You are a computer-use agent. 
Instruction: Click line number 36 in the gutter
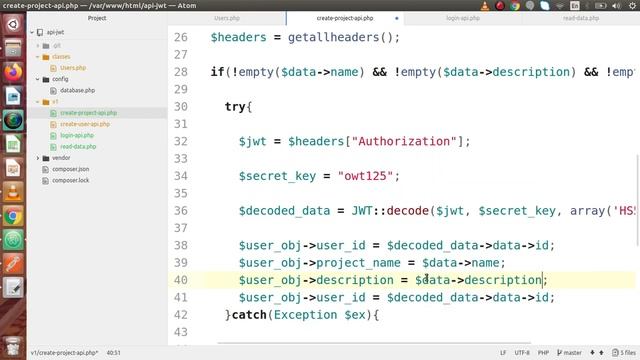[x=181, y=211]
